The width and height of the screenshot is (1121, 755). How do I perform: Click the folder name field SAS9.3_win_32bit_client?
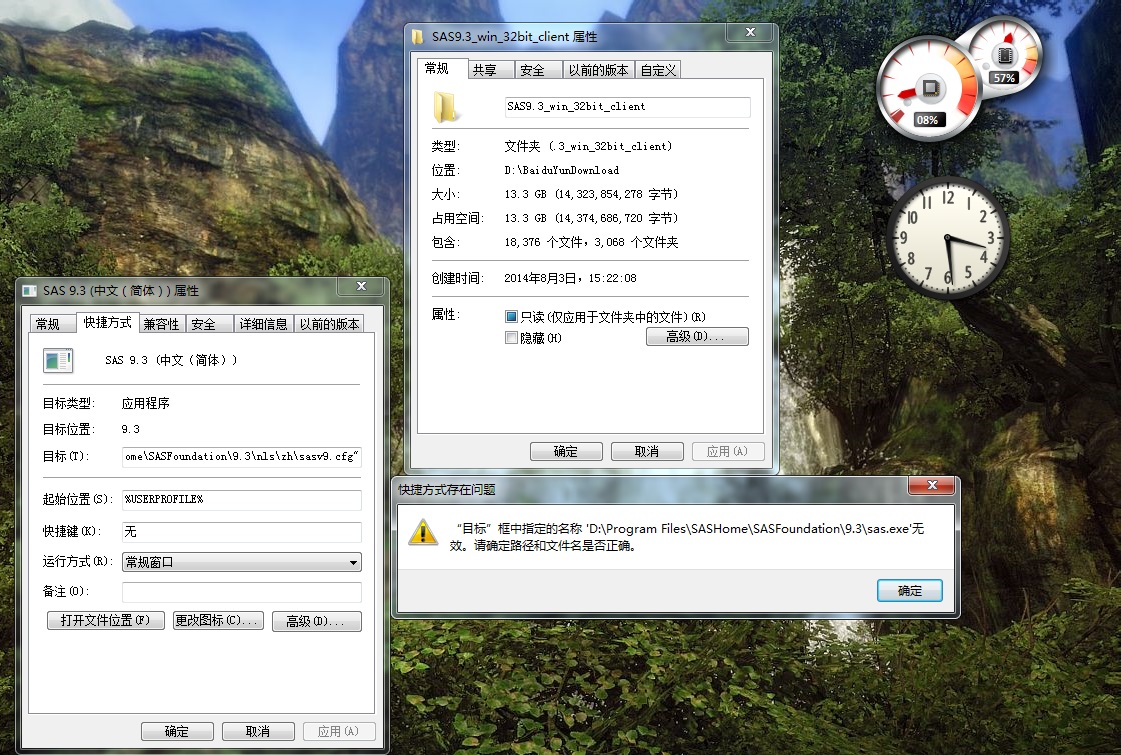(627, 107)
